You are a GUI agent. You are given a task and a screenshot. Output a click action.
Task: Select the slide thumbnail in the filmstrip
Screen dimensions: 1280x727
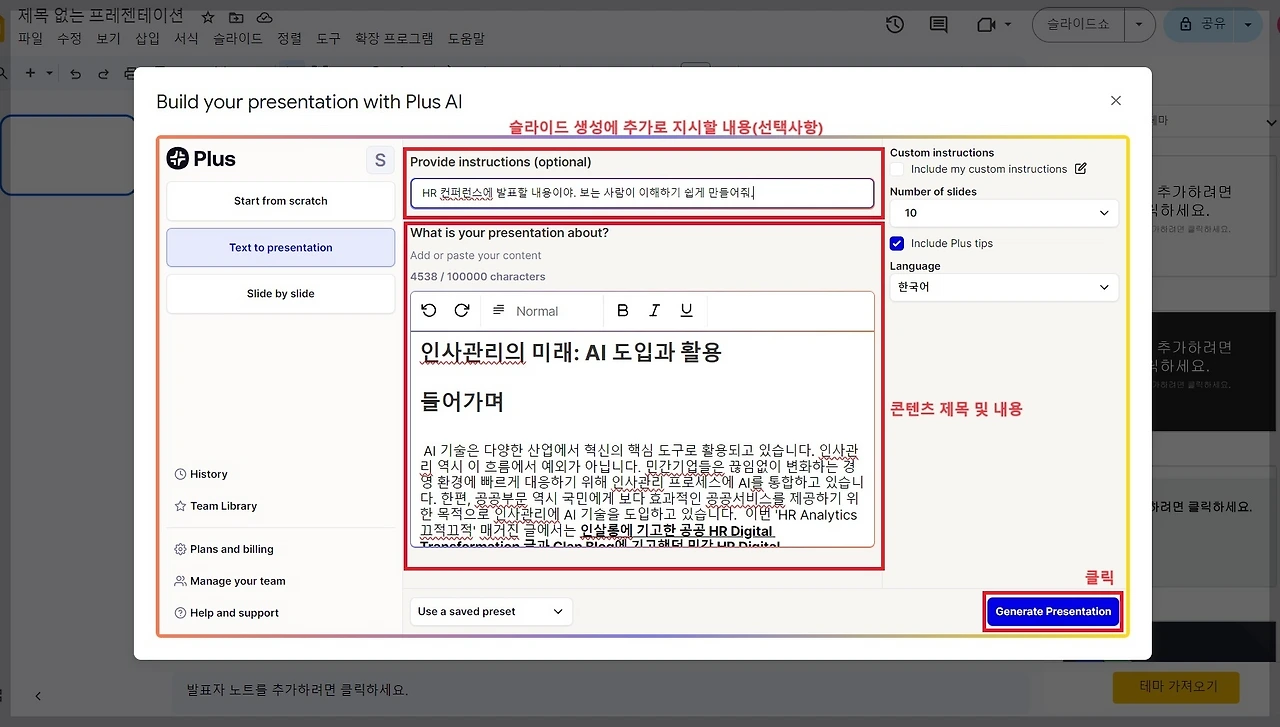67,155
